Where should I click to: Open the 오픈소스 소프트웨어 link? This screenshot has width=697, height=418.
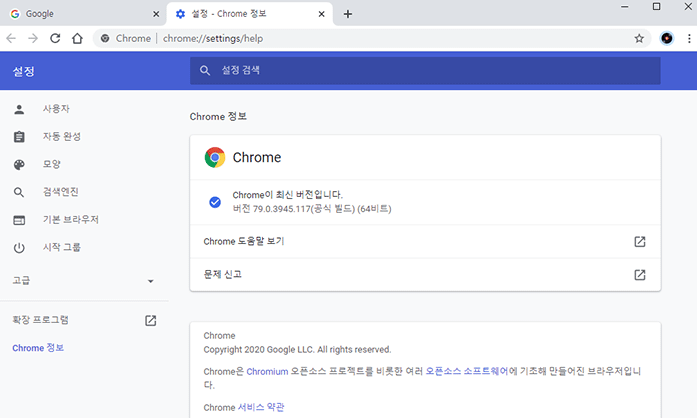click(467, 371)
